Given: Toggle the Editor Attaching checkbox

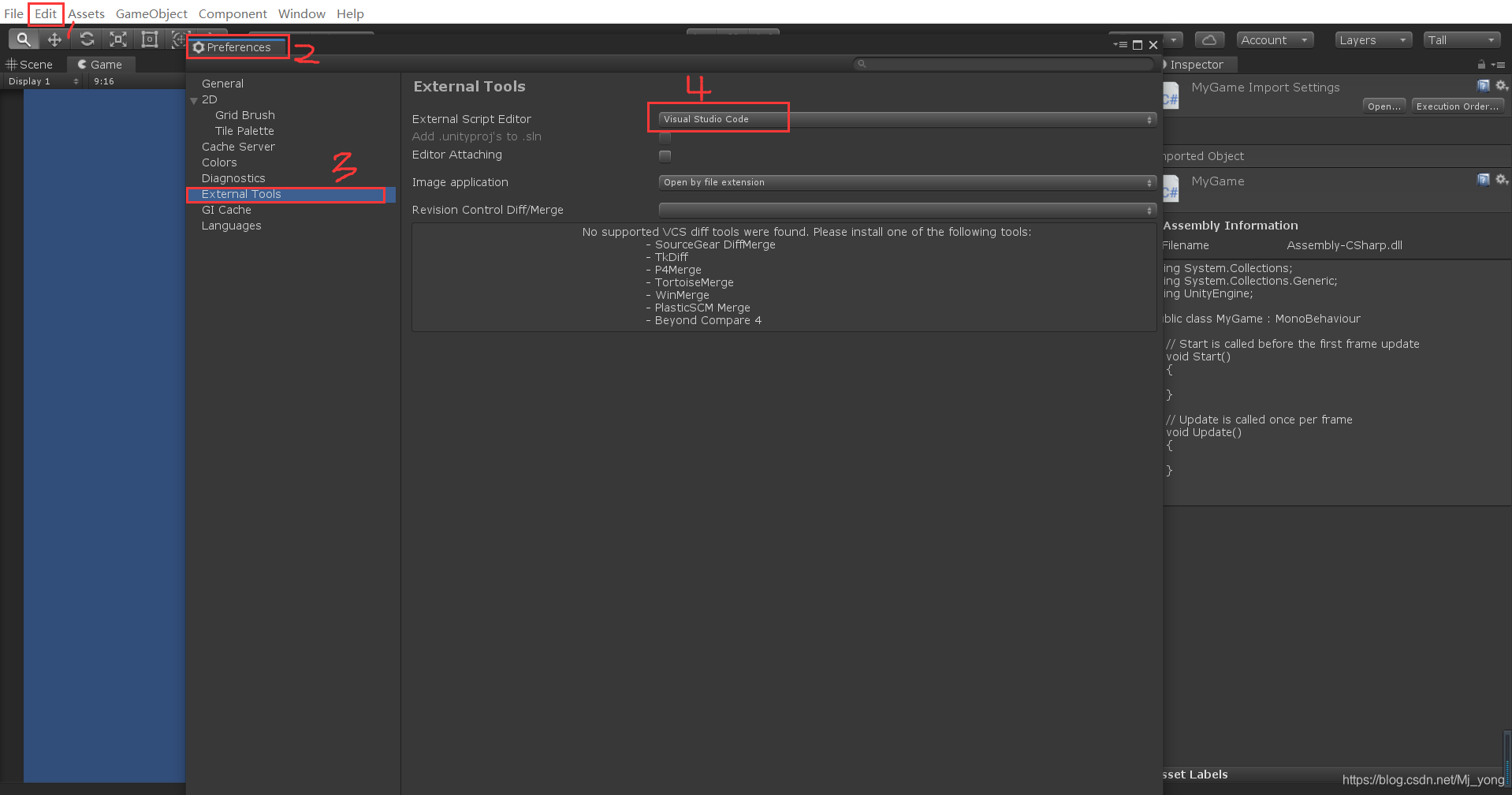Looking at the screenshot, I should tap(665, 155).
